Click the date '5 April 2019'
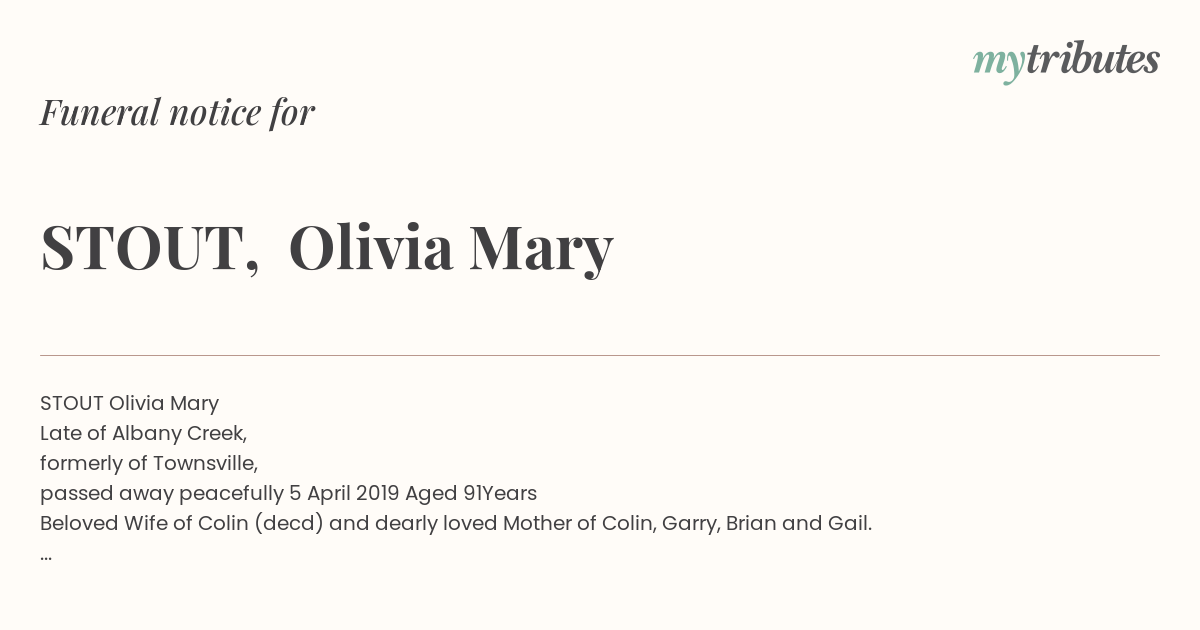 coord(345,493)
